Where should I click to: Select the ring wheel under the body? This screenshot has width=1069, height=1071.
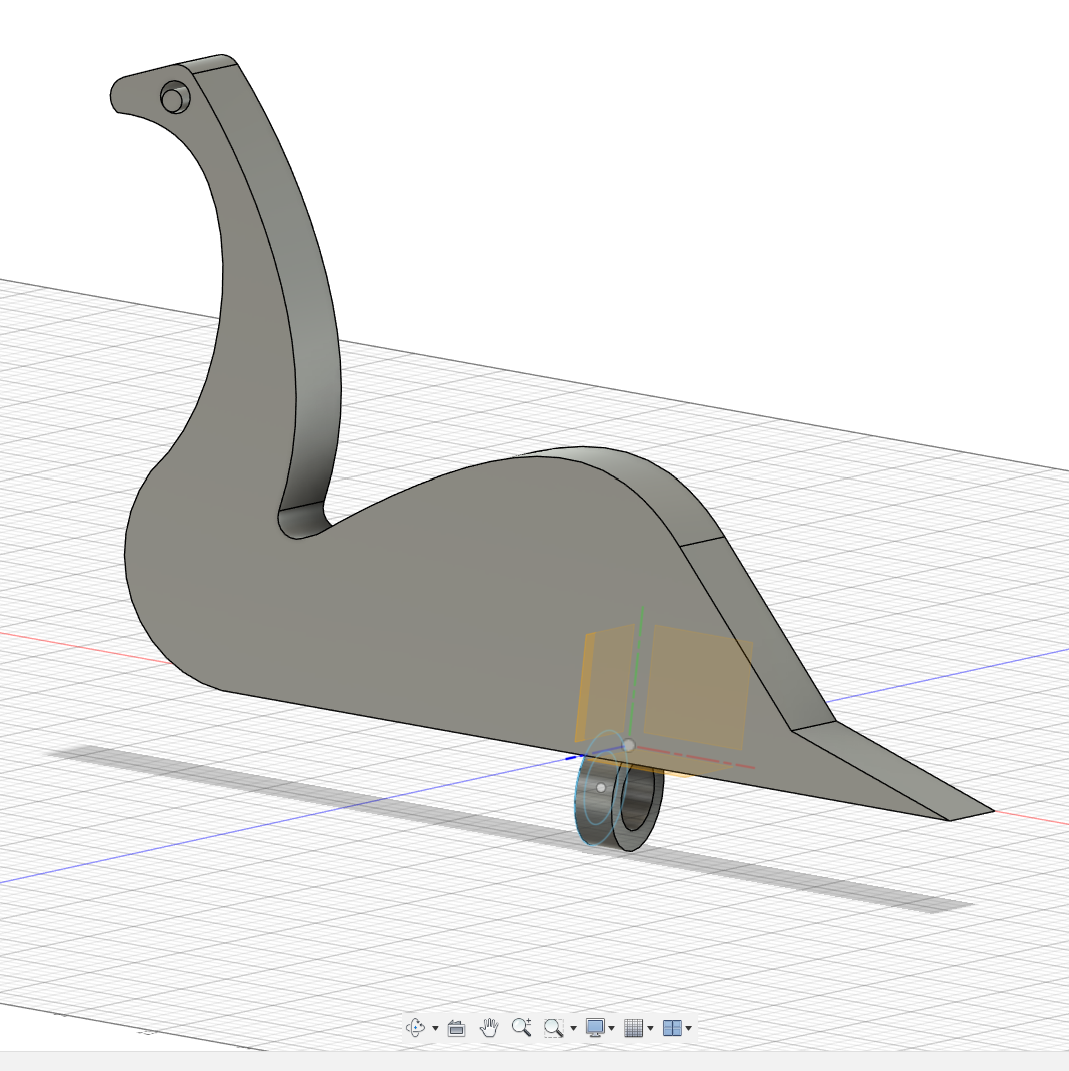click(619, 805)
